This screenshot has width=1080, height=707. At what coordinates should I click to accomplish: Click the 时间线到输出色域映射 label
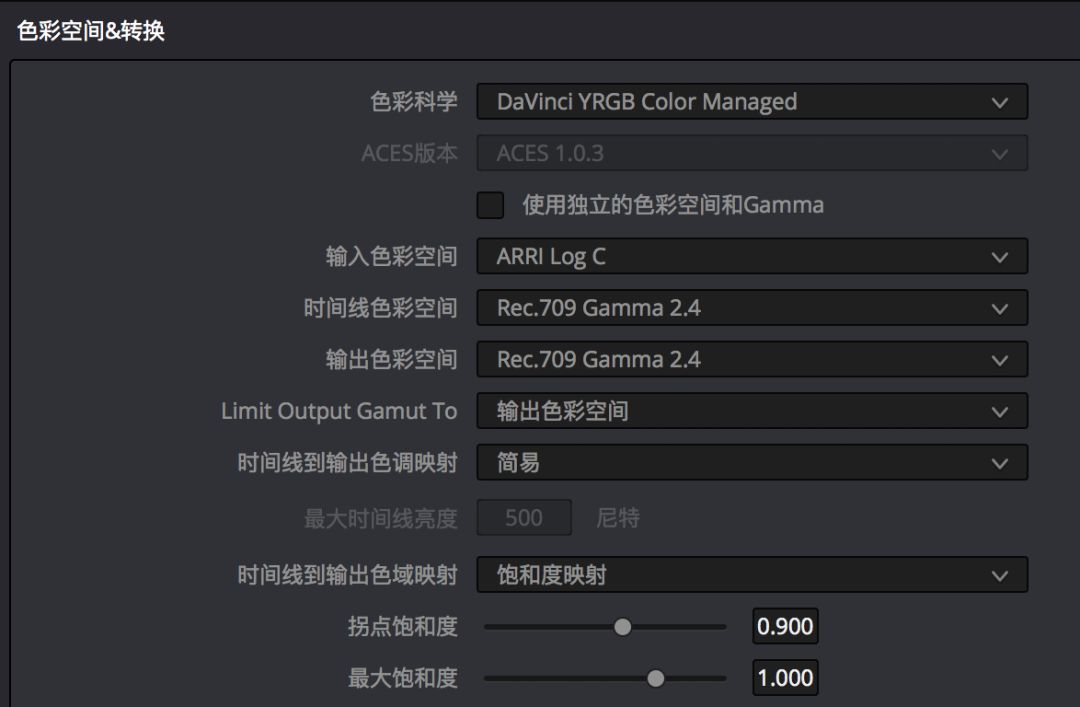tap(348, 575)
